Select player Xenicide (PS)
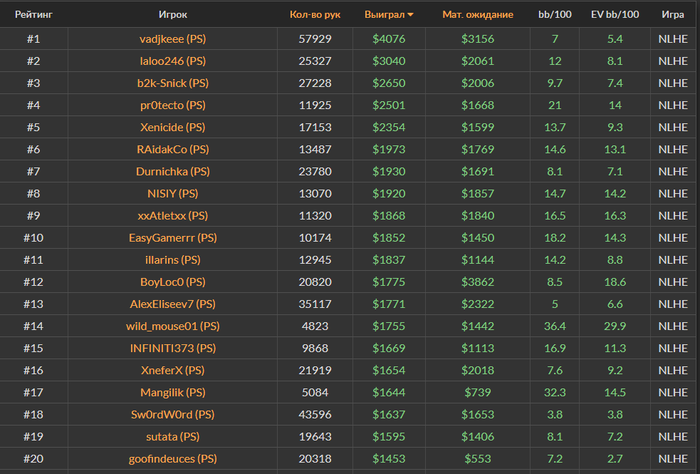 pyautogui.click(x=173, y=127)
